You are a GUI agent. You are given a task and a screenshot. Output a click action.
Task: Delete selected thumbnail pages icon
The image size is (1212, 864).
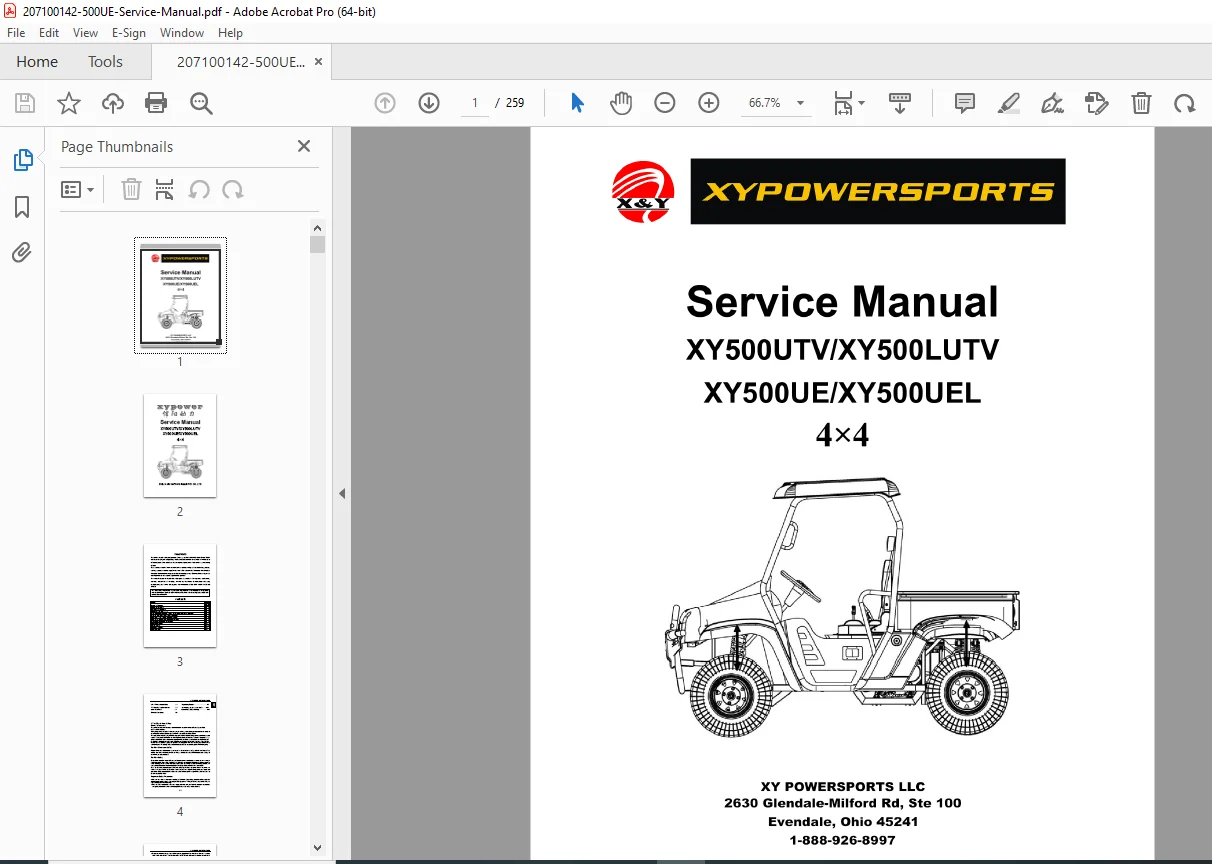coord(131,190)
